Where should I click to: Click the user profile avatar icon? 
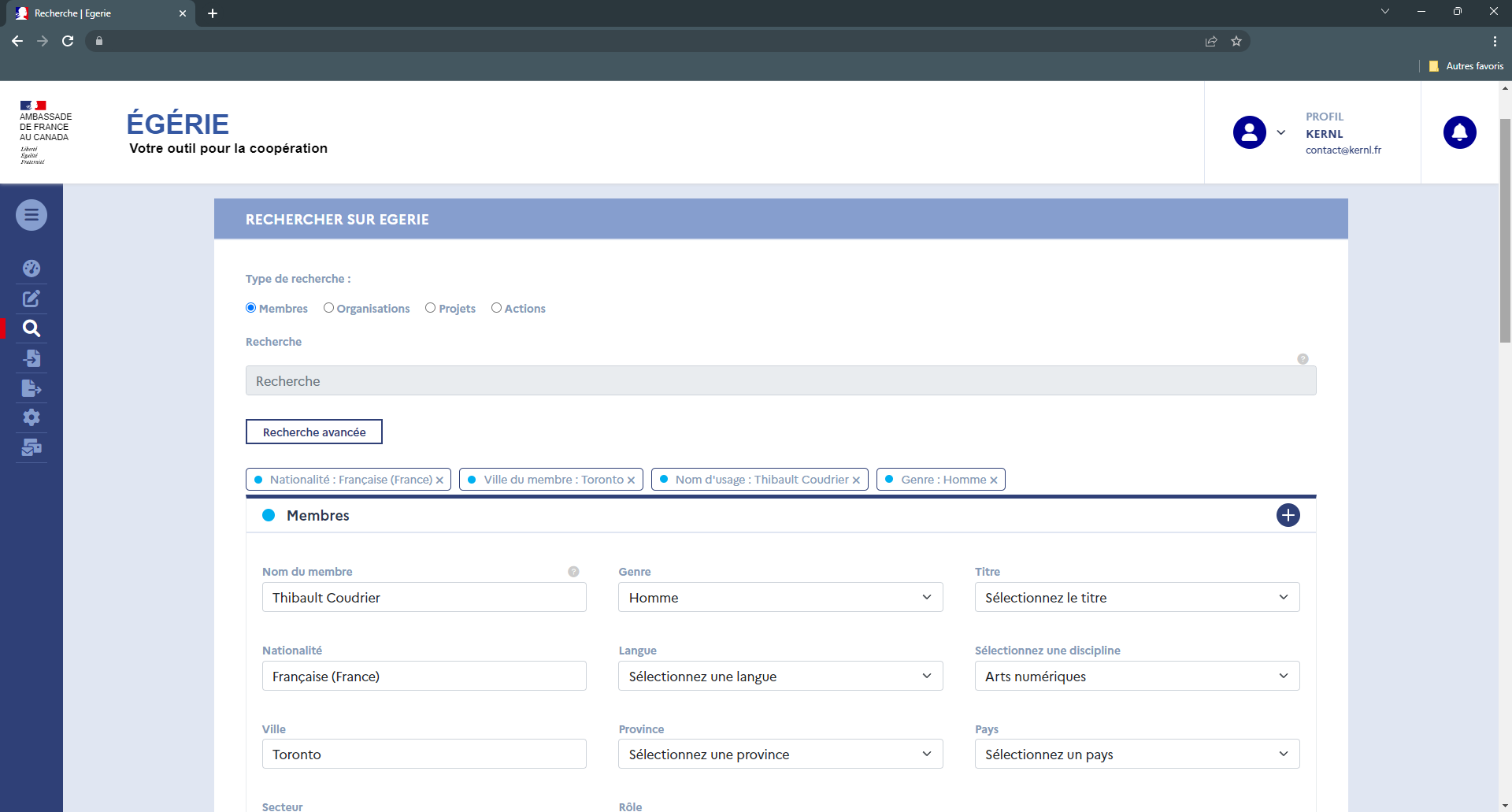click(1249, 132)
